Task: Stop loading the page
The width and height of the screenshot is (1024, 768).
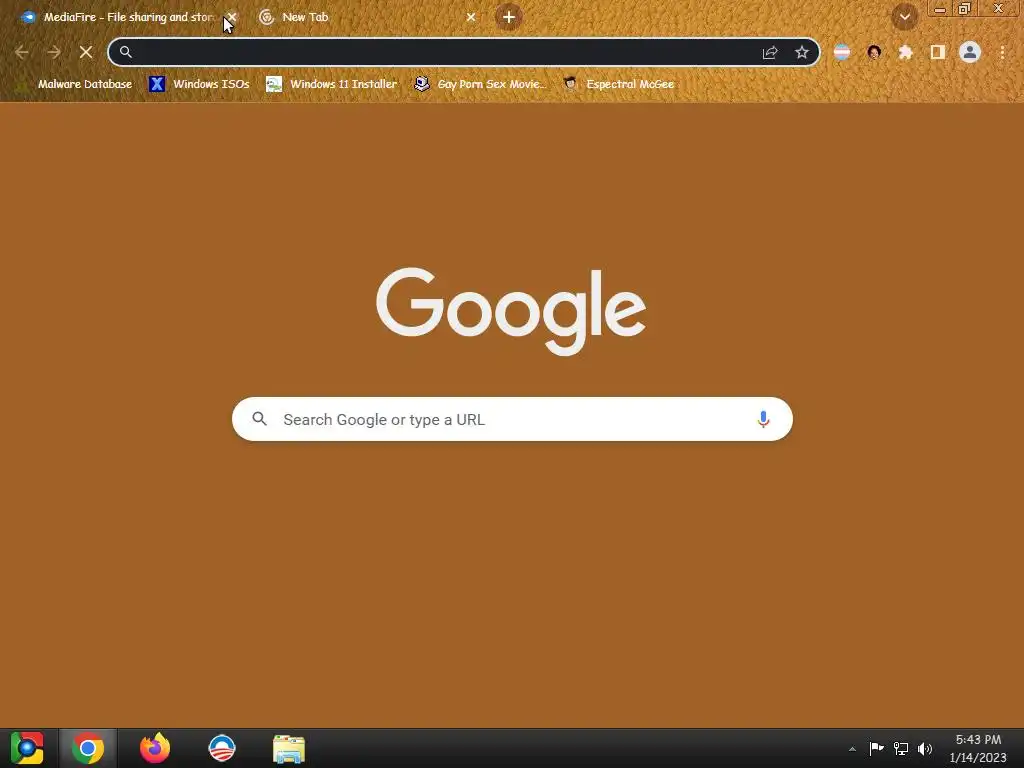Action: pyautogui.click(x=86, y=52)
